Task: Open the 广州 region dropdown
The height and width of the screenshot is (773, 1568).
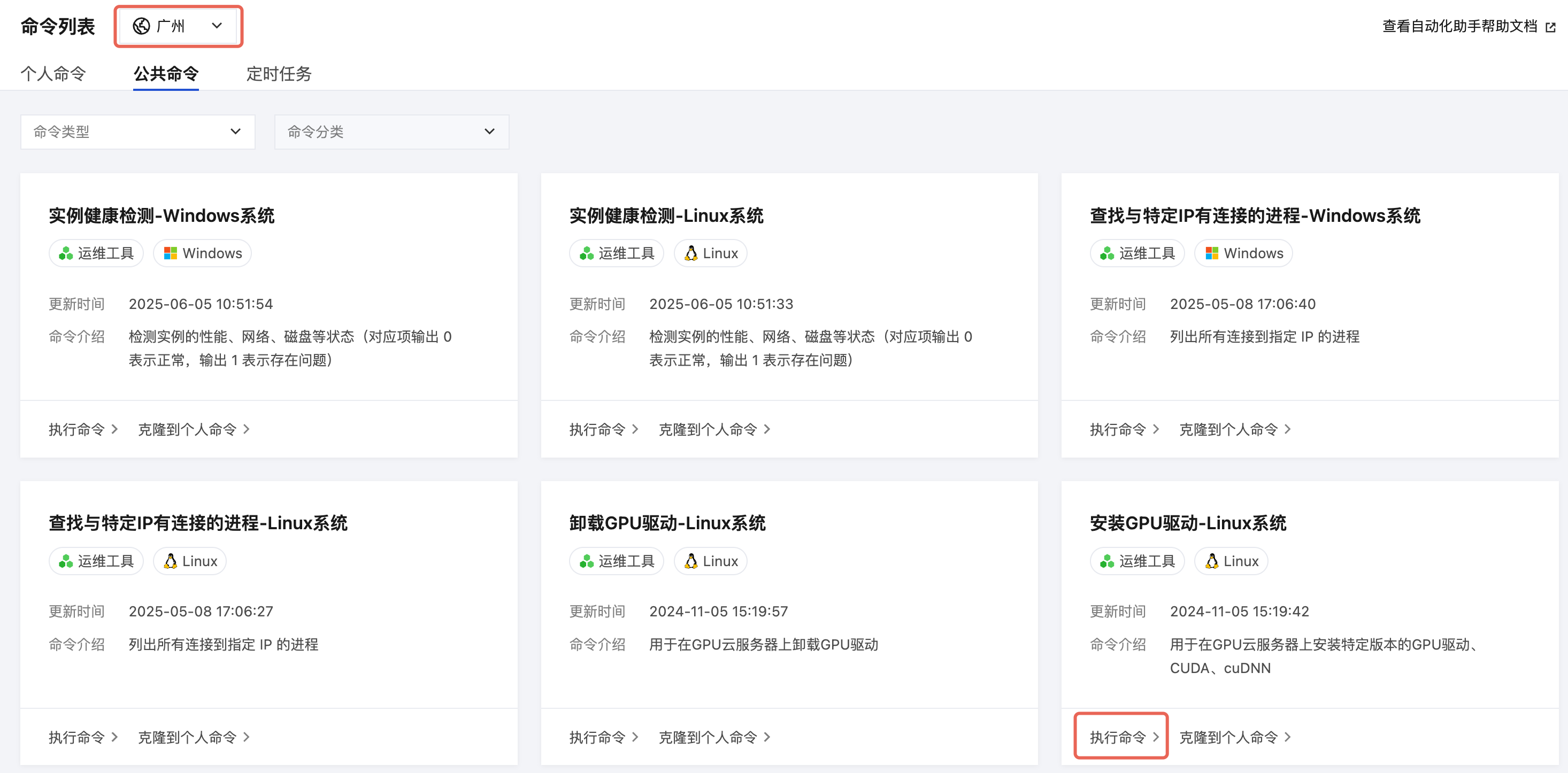Action: tap(178, 26)
